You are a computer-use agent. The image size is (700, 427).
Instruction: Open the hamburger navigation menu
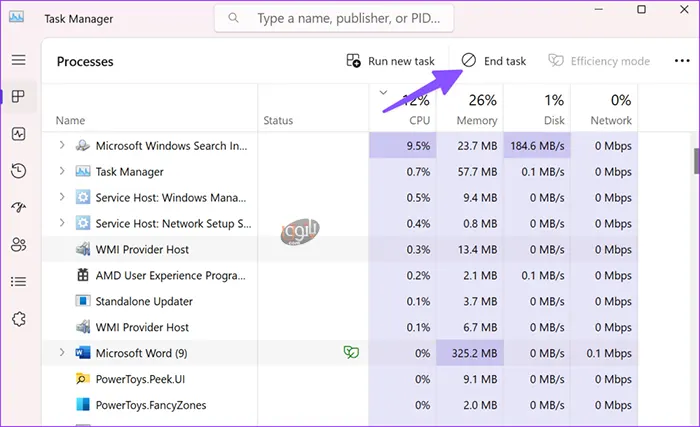18,61
